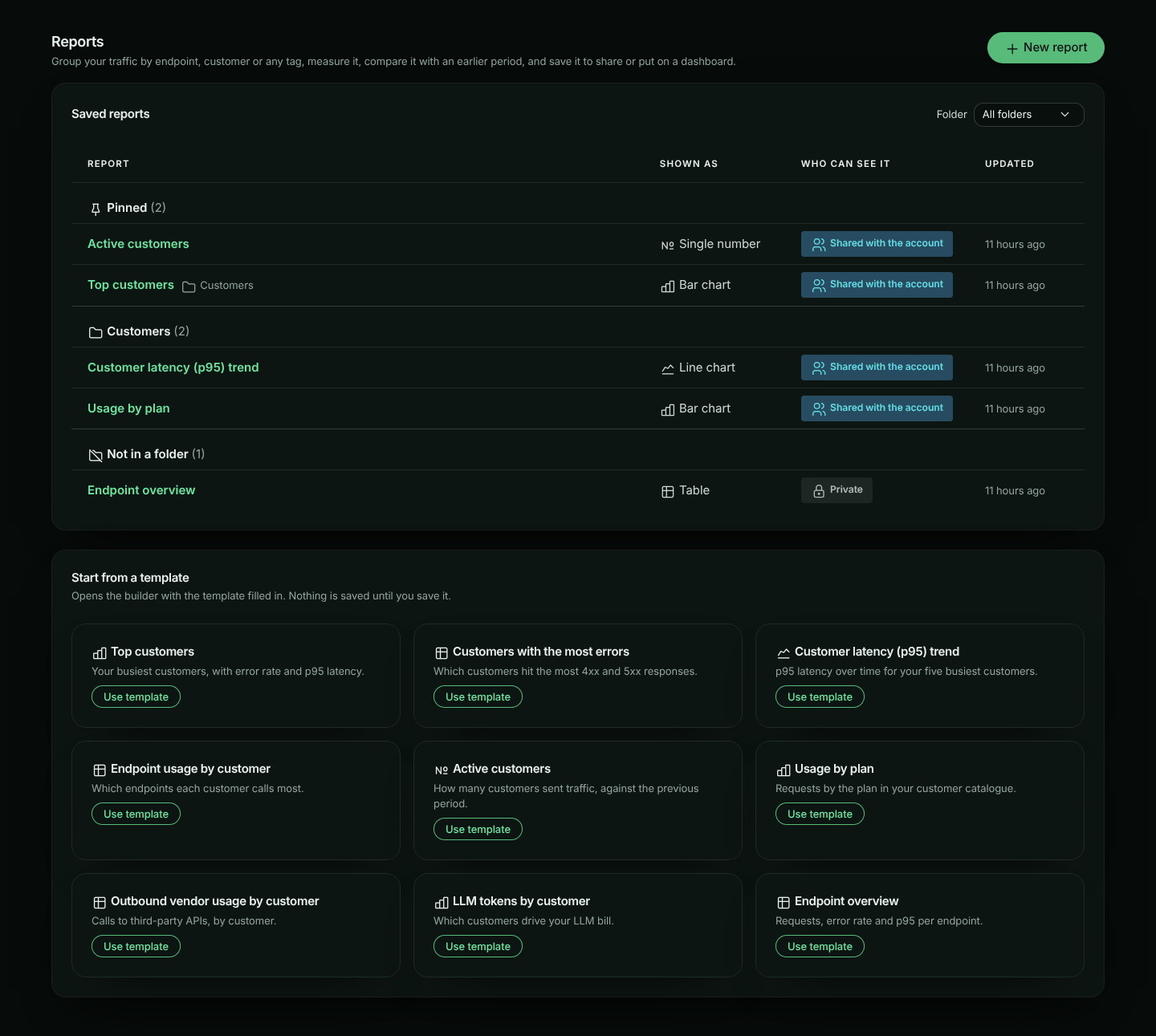The width and height of the screenshot is (1156, 1036).
Task: Use the Customer latency (p95) trend template
Action: [x=820, y=697]
